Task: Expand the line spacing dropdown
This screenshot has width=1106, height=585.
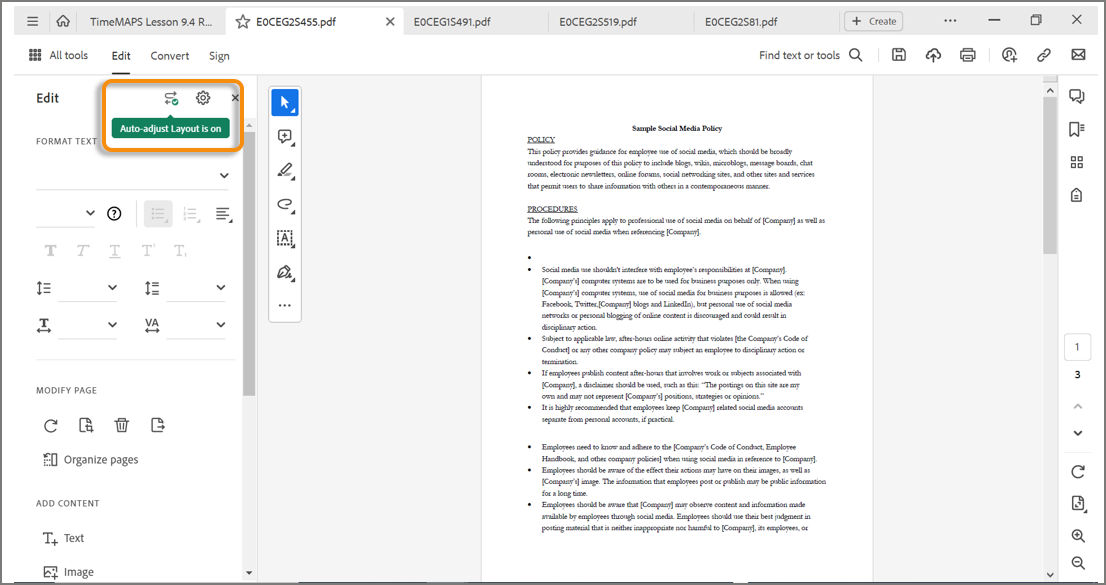Action: pyautogui.click(x=112, y=287)
